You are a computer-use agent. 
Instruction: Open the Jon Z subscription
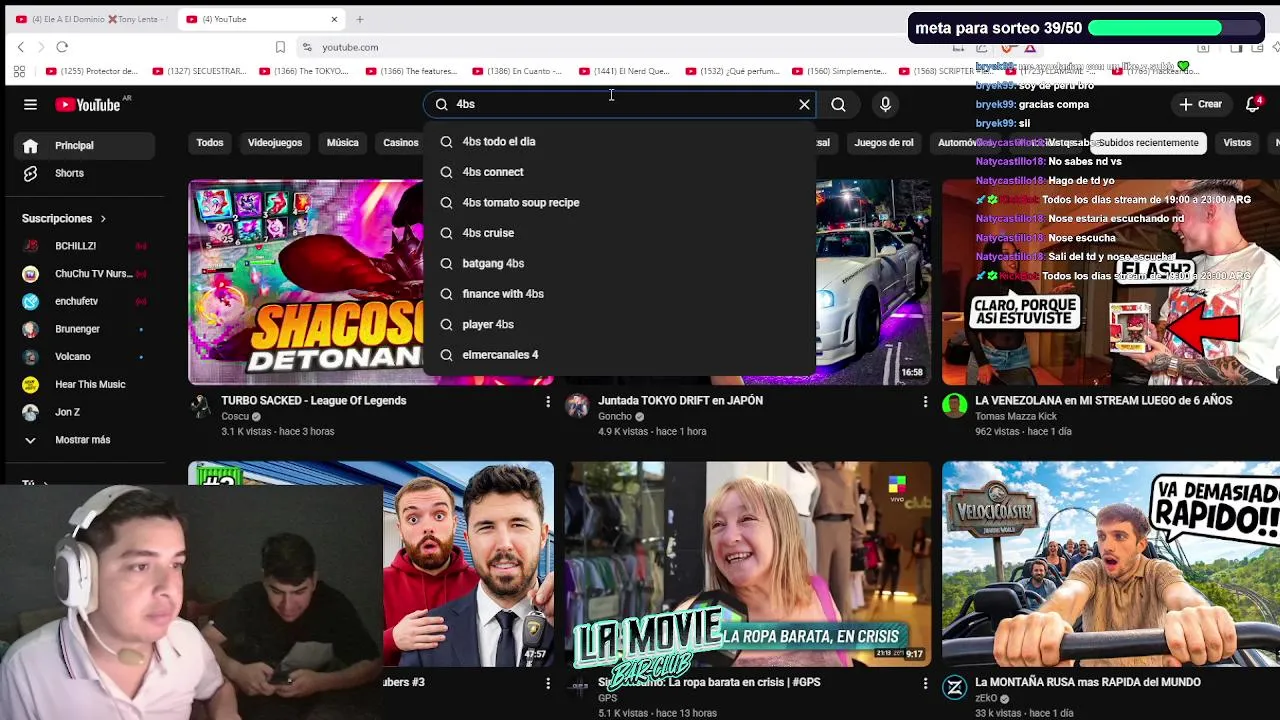tap(85, 412)
